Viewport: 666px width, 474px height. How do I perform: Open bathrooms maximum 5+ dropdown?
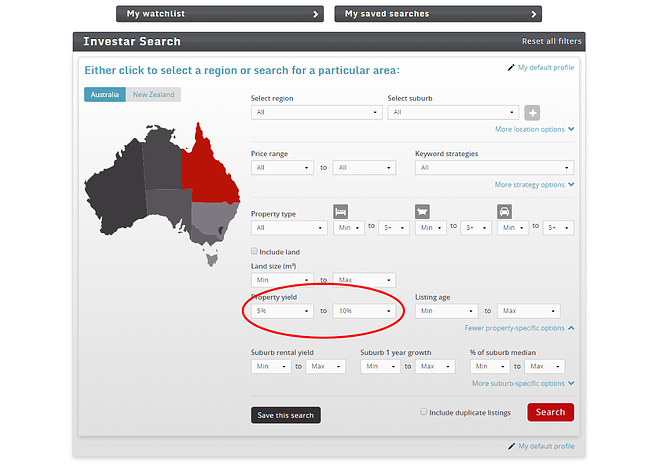[476, 228]
